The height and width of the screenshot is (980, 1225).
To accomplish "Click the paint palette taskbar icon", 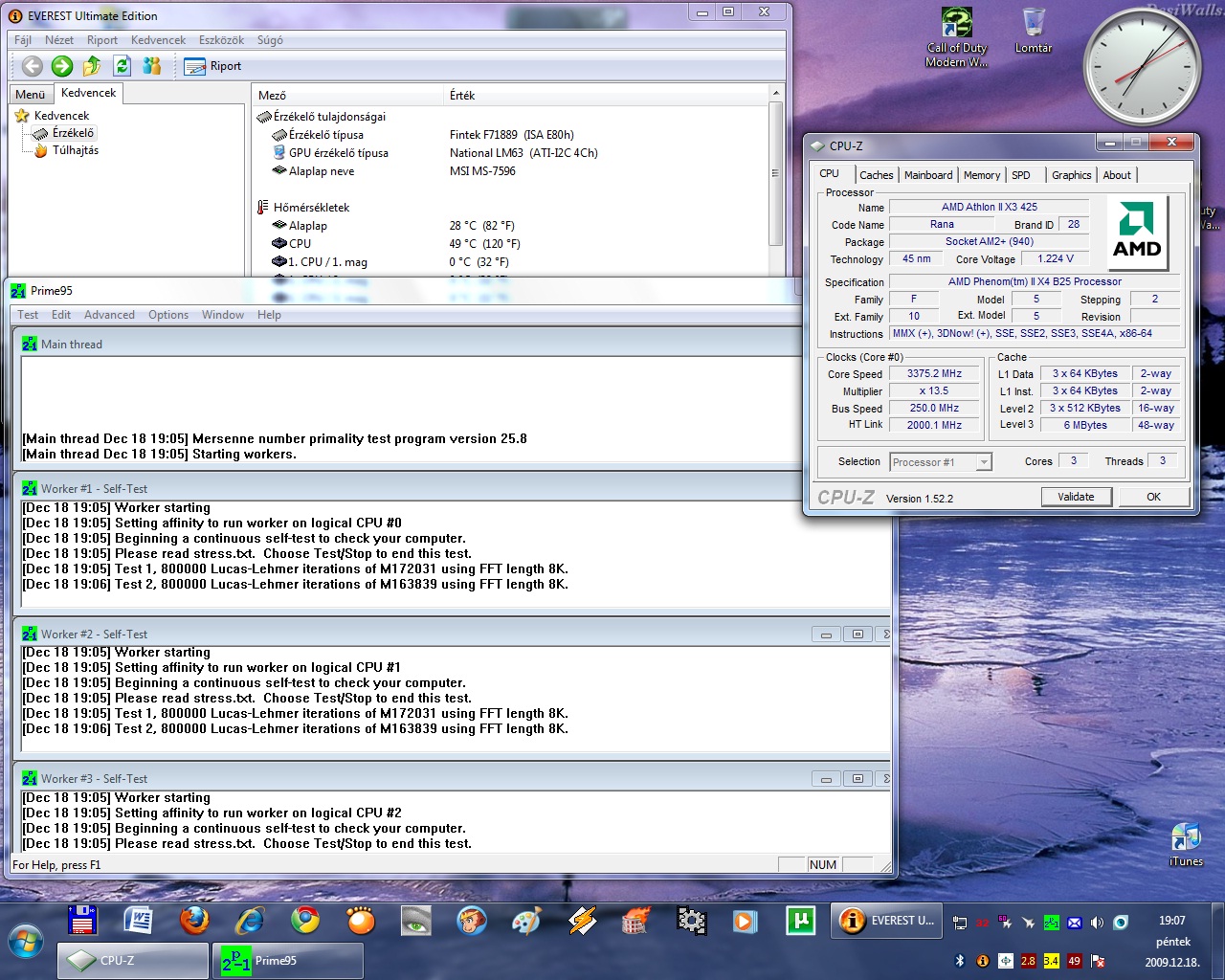I will click(526, 921).
